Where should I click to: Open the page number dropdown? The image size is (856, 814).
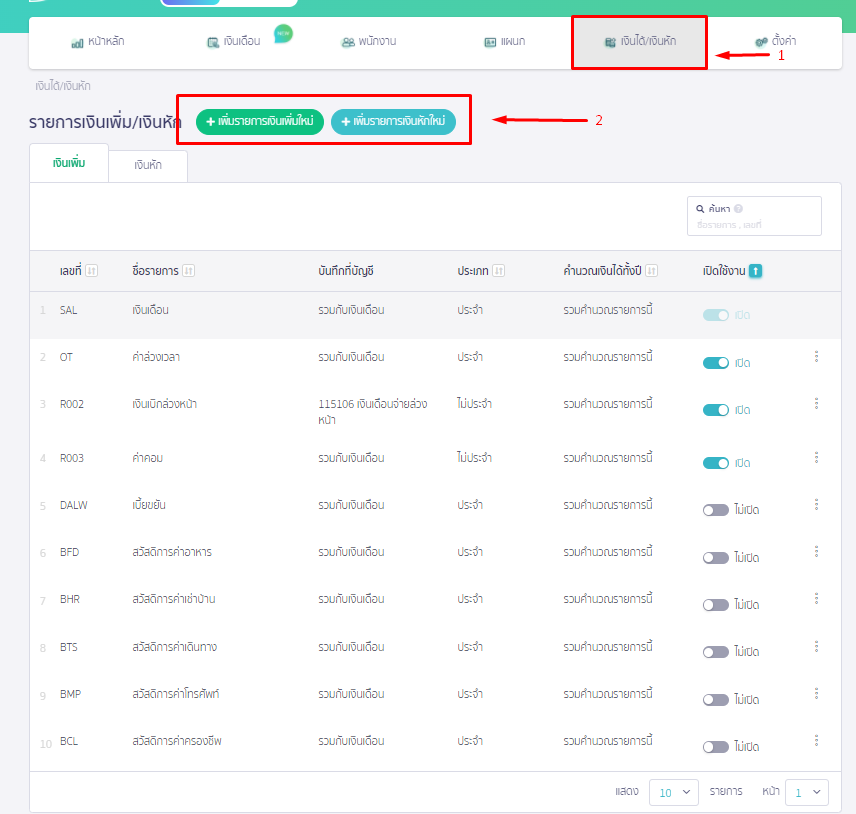point(806,792)
